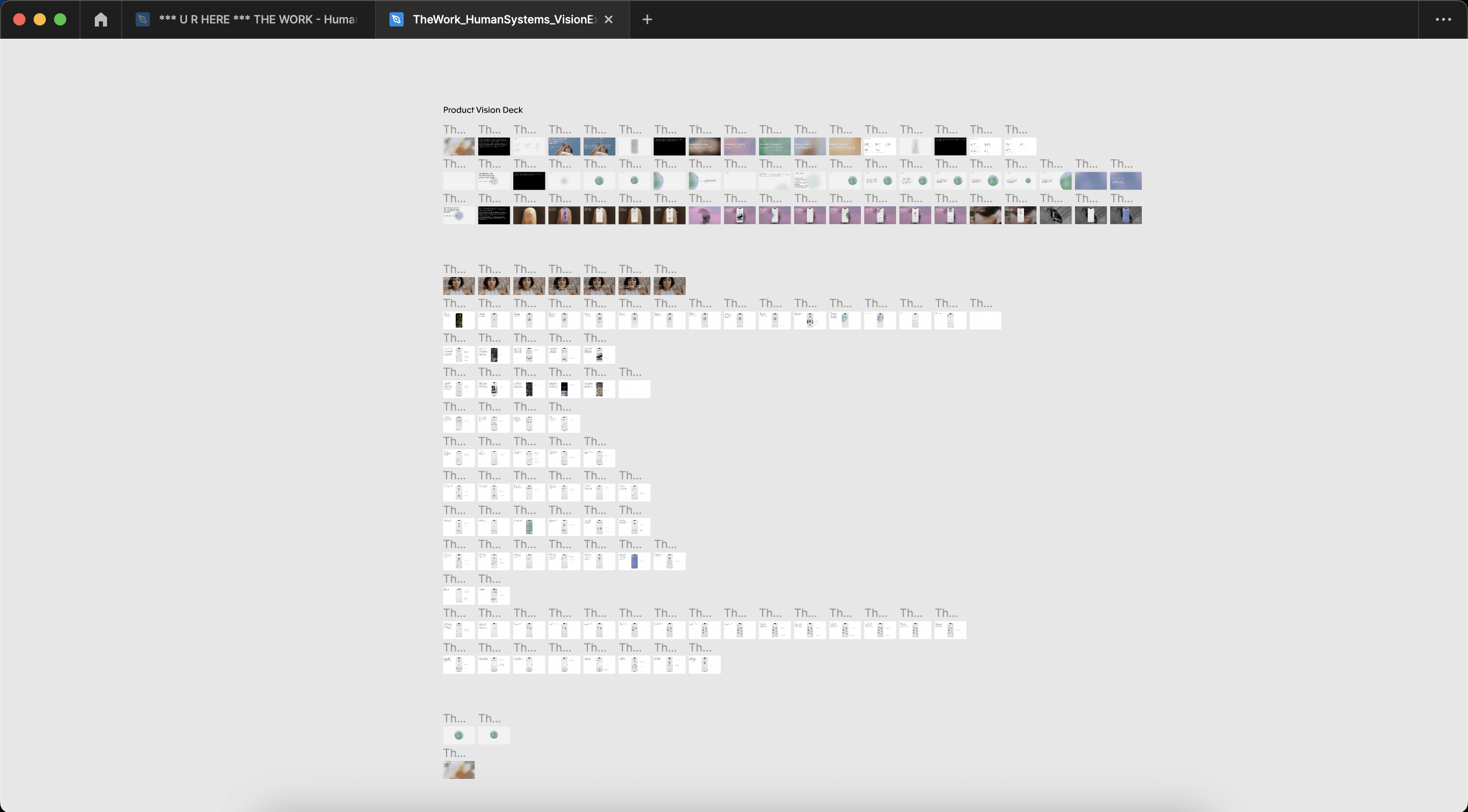This screenshot has width=1468, height=812.
Task: Open the overflow menu at top right
Action: coord(1443,19)
